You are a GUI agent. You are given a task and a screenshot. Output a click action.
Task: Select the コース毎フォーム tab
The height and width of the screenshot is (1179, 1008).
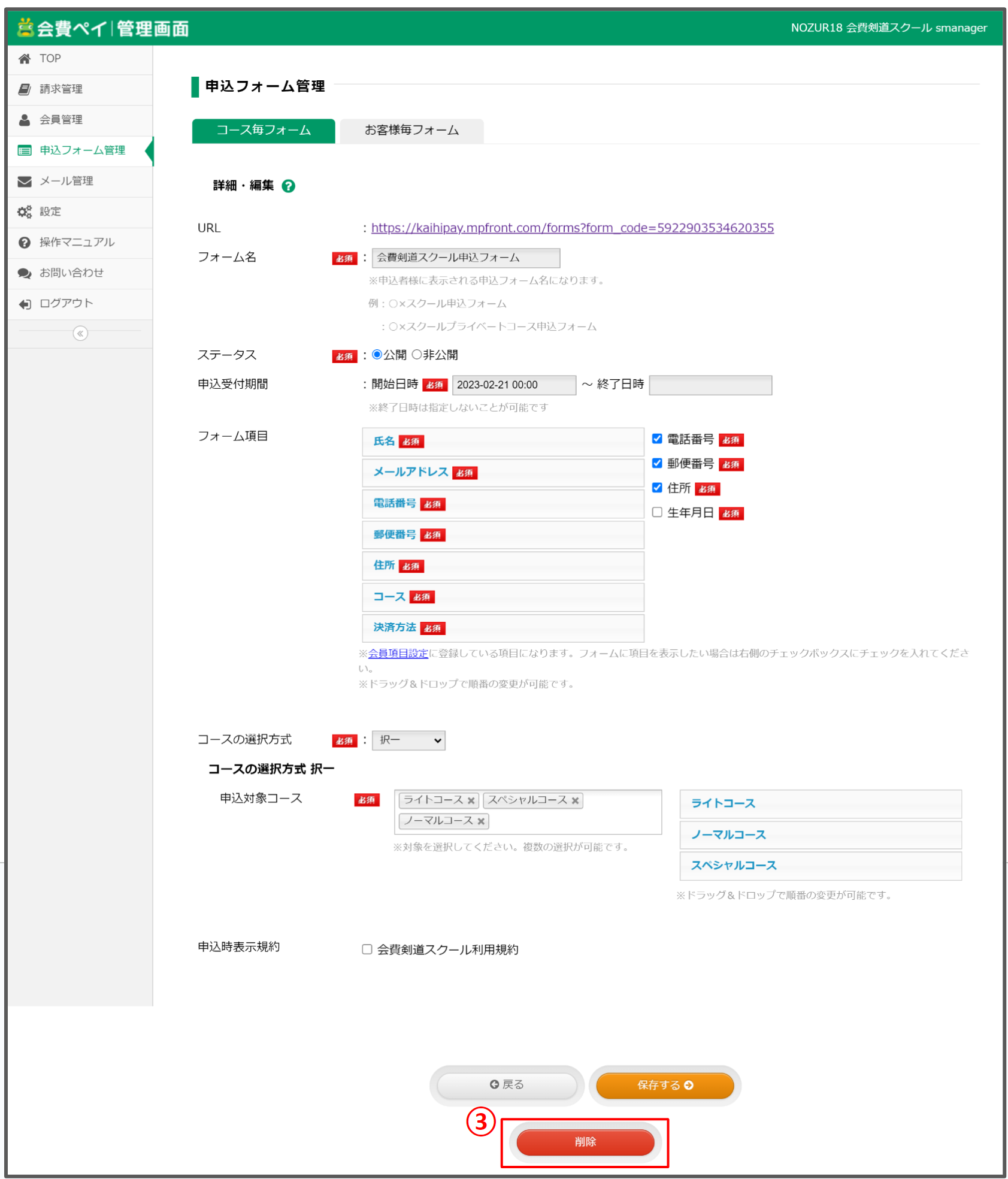[263, 131]
